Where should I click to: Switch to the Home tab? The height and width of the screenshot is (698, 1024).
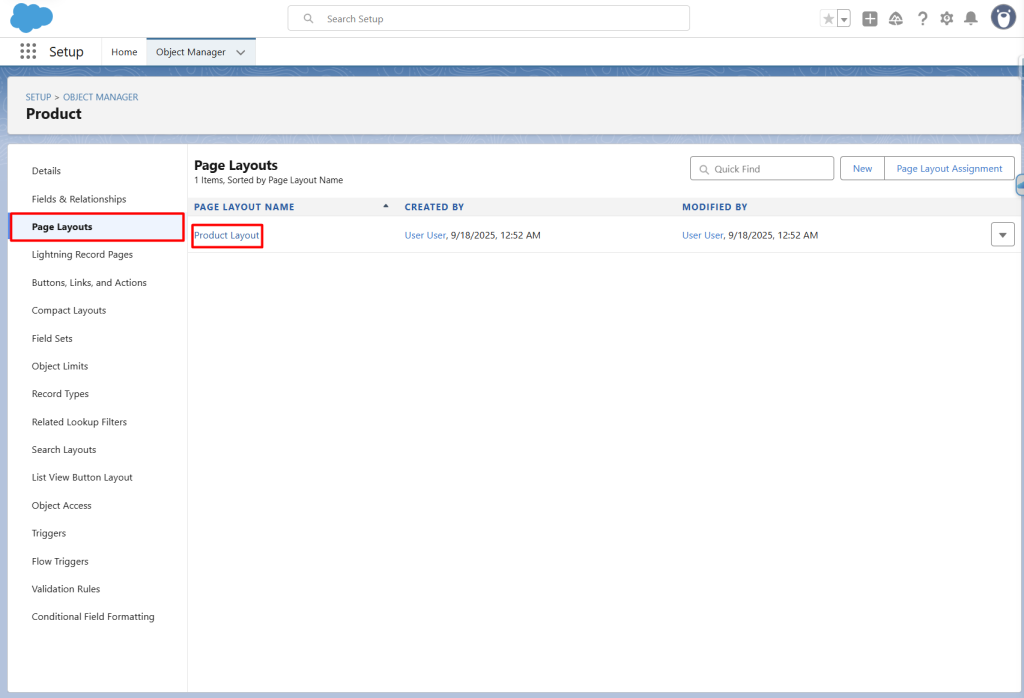(124, 52)
